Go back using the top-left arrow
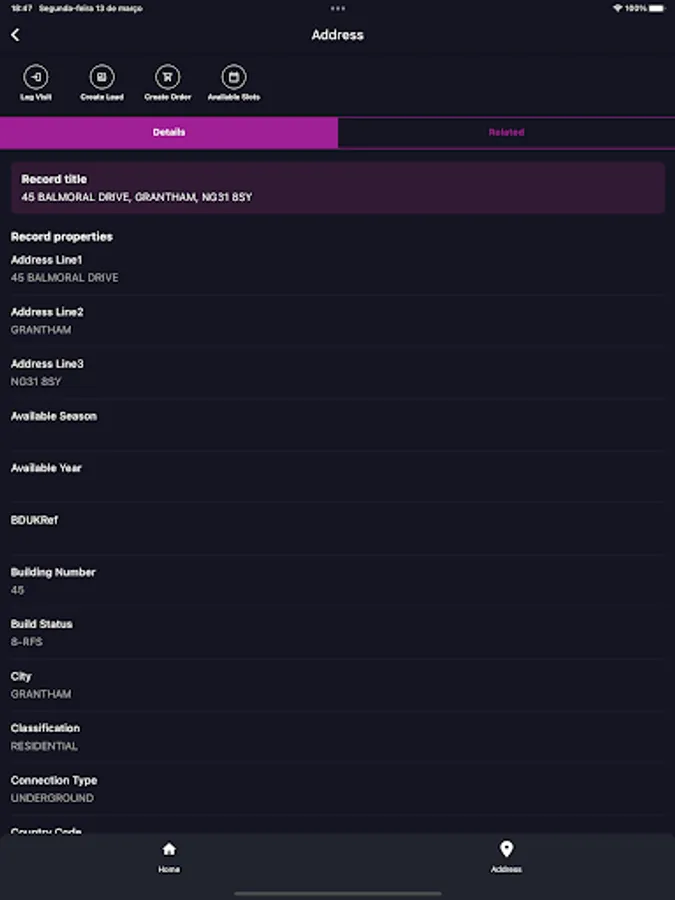The height and width of the screenshot is (900, 675). [x=15, y=35]
